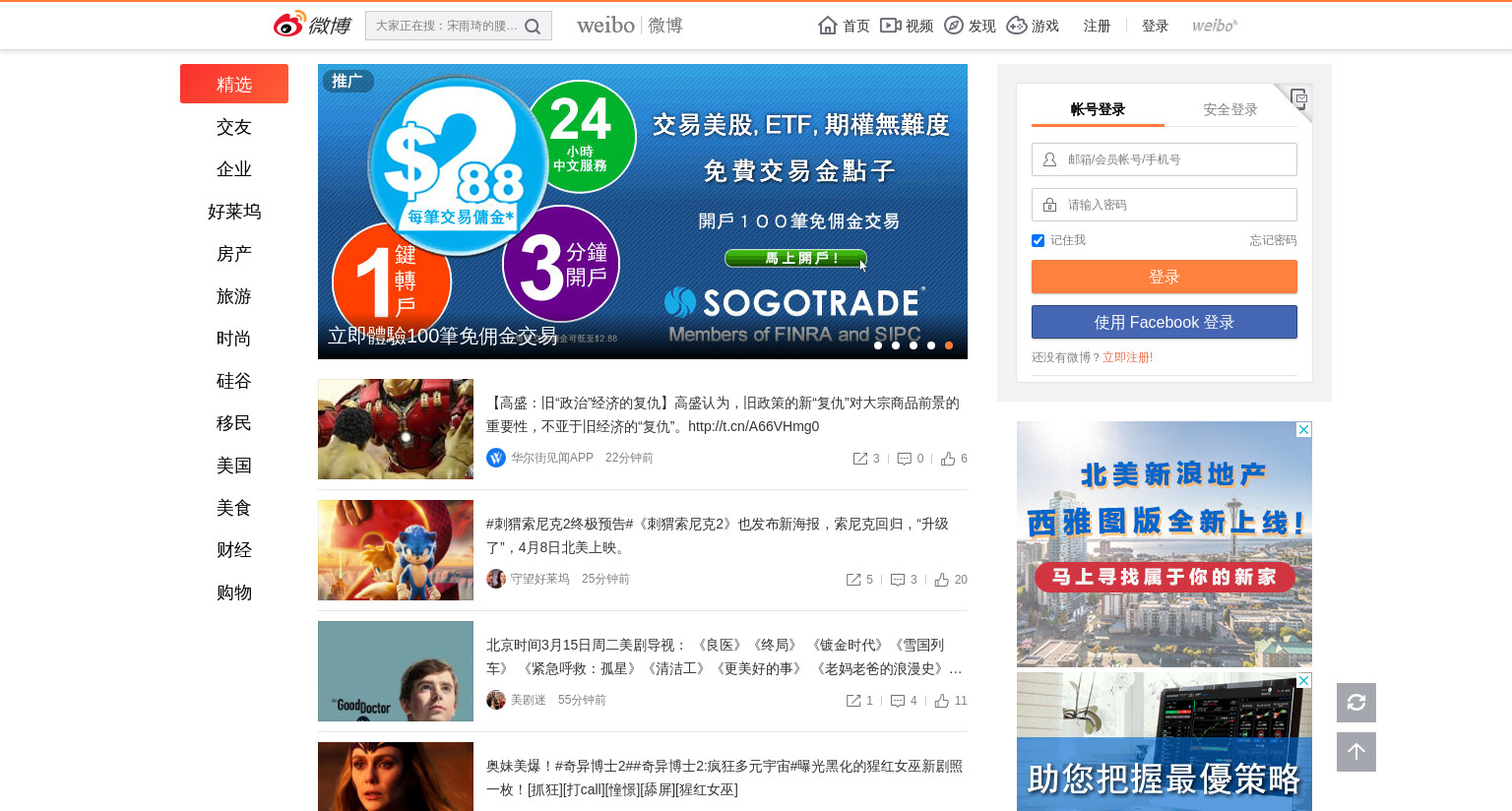Select the 交友 category
Image resolution: width=1512 pixels, height=811 pixels.
click(x=234, y=127)
